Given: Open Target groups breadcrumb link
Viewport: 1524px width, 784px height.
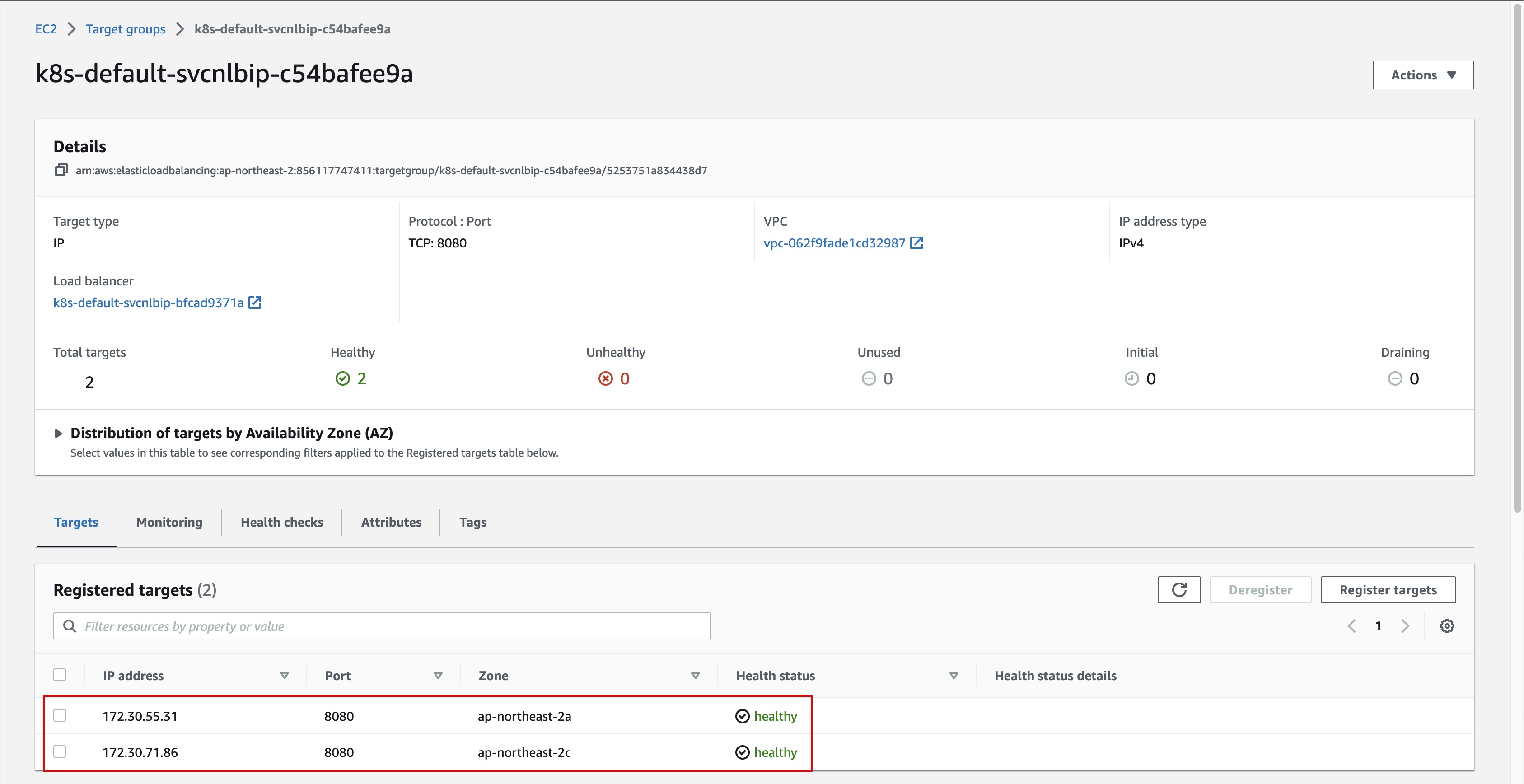Looking at the screenshot, I should pyautogui.click(x=126, y=29).
